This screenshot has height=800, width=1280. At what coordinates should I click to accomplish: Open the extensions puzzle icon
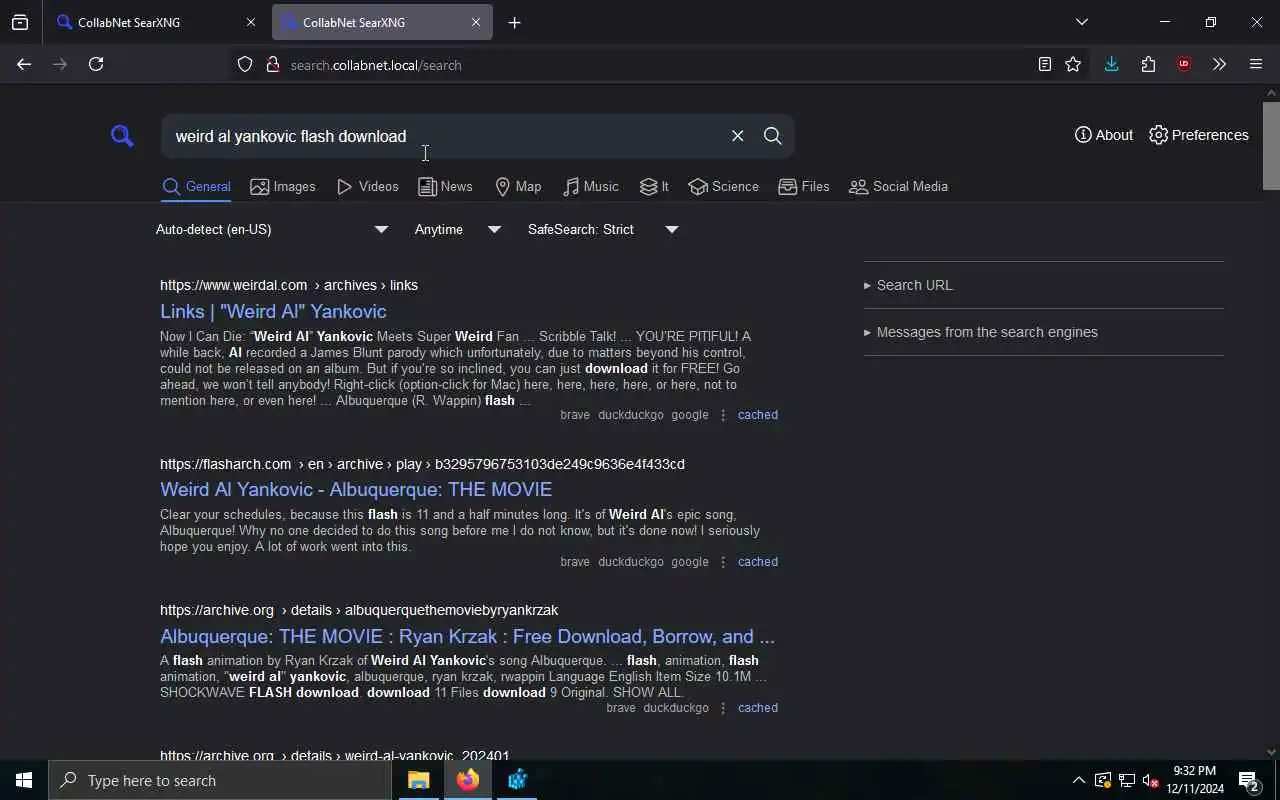(x=1148, y=64)
